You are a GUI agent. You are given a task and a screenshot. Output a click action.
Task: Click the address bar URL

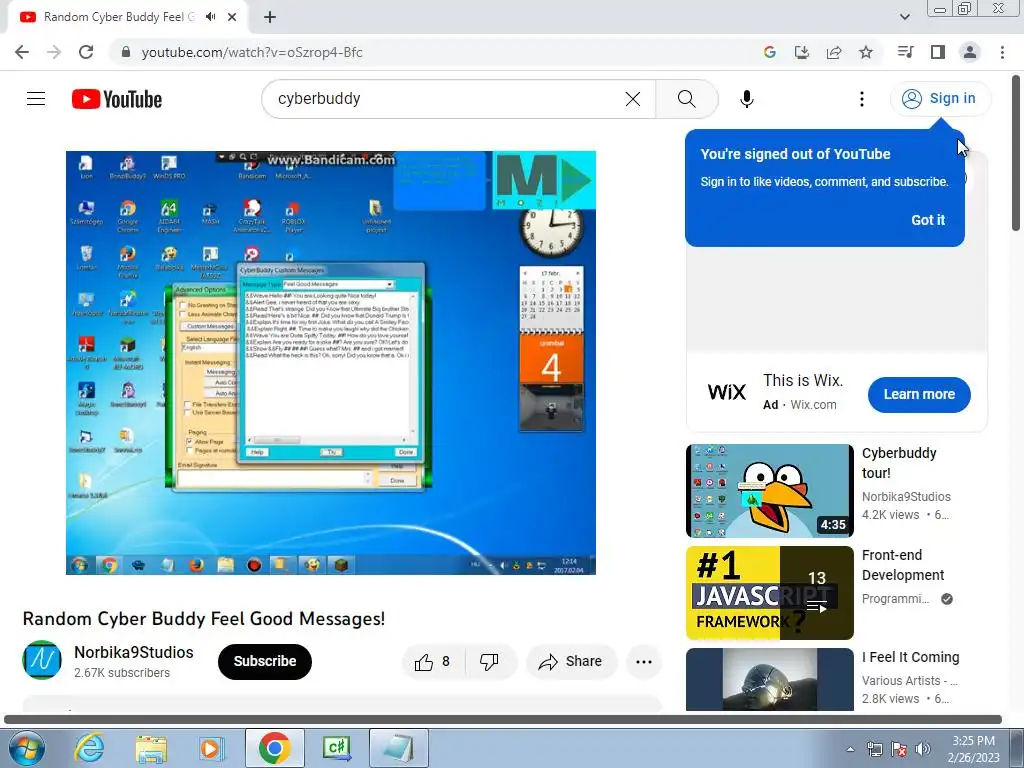pos(252,52)
